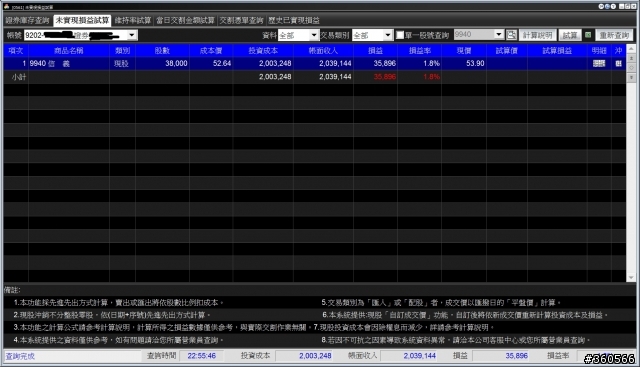Click the third round icon in title bar

[613, 7]
